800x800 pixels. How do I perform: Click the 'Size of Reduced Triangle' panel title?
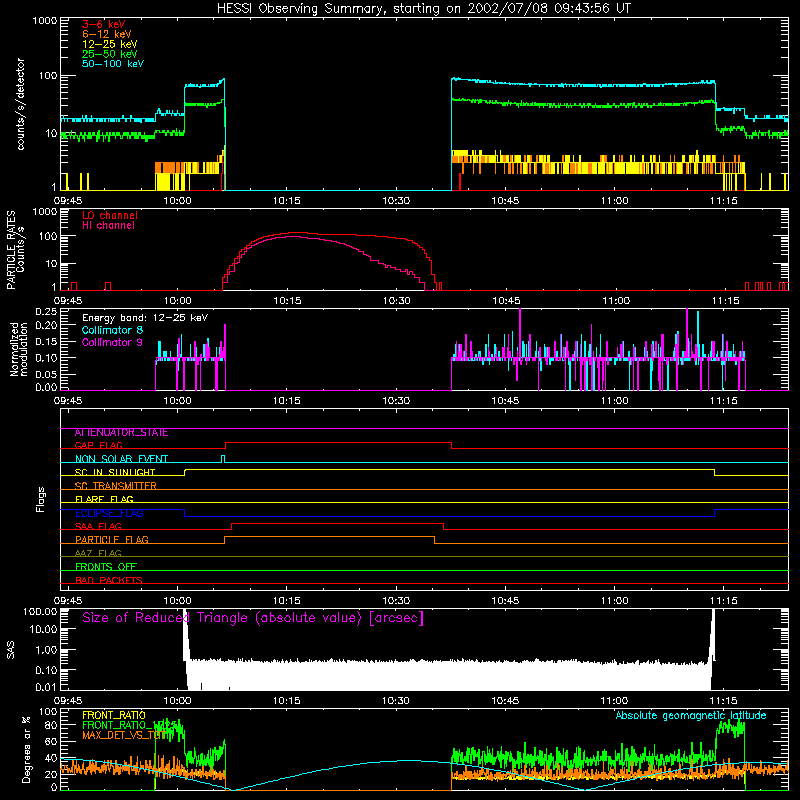click(253, 618)
